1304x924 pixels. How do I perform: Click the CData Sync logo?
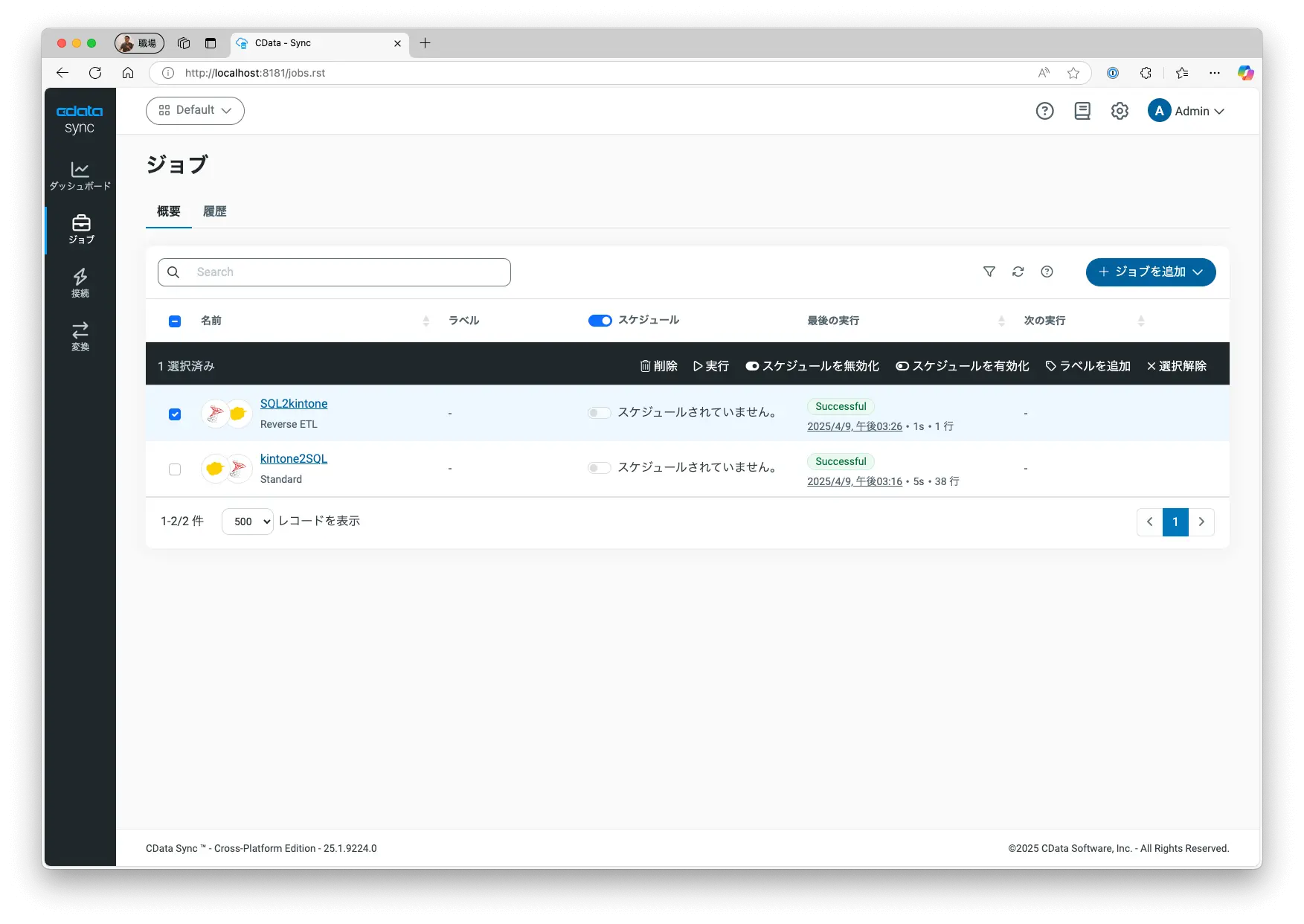pos(80,119)
